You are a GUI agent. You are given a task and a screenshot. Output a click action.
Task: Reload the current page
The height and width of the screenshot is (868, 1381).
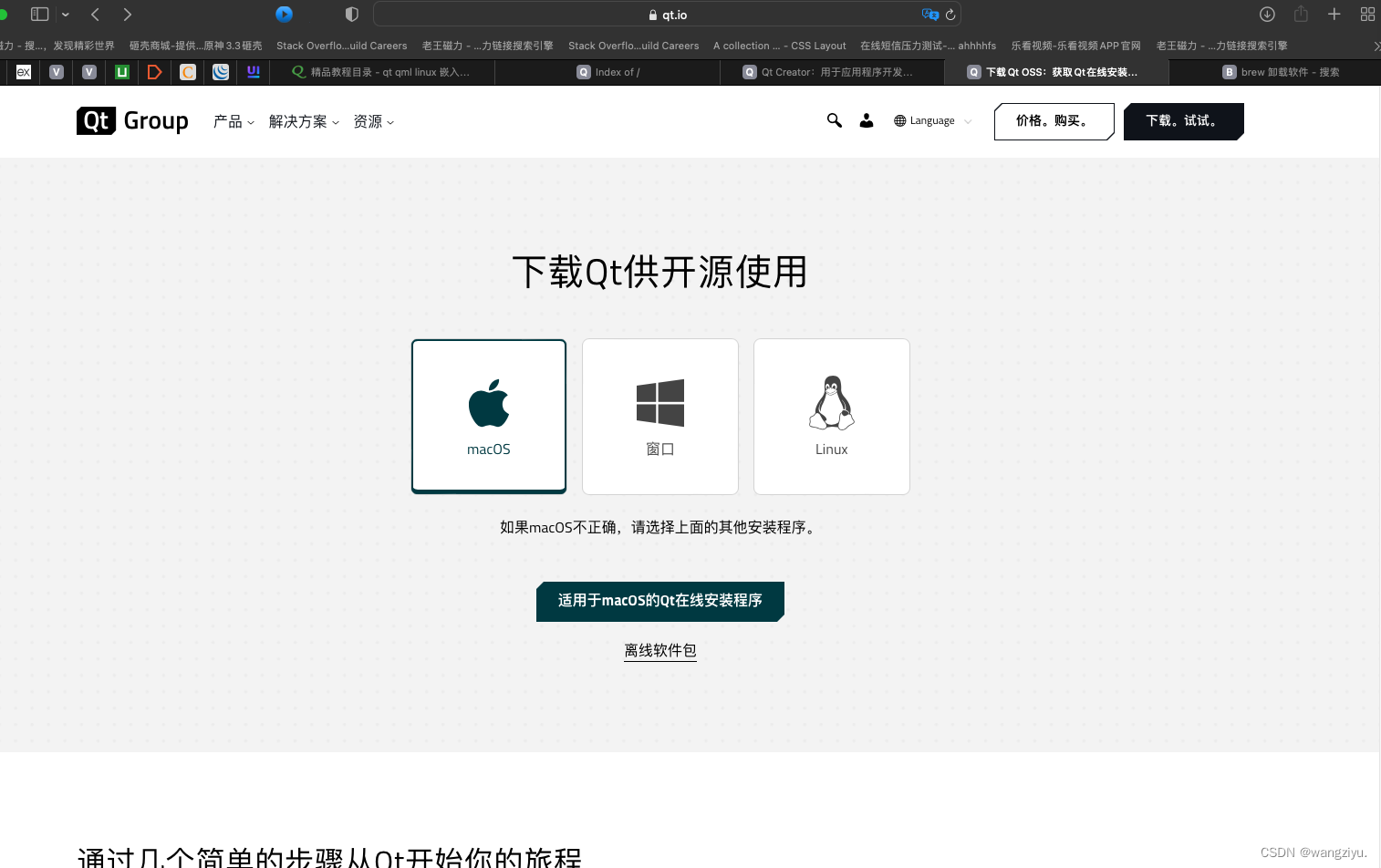coord(950,15)
